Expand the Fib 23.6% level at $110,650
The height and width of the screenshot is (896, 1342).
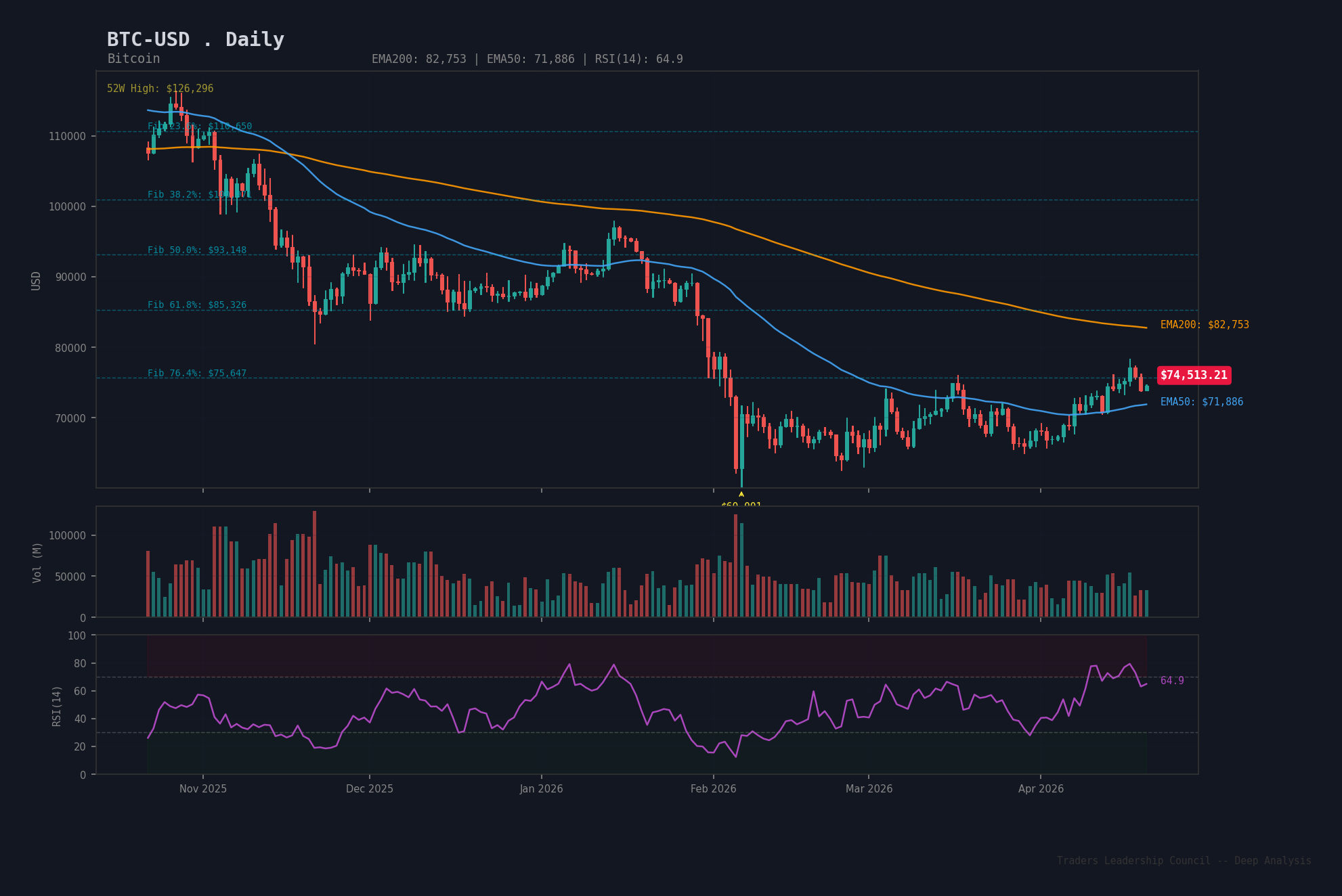199,125
